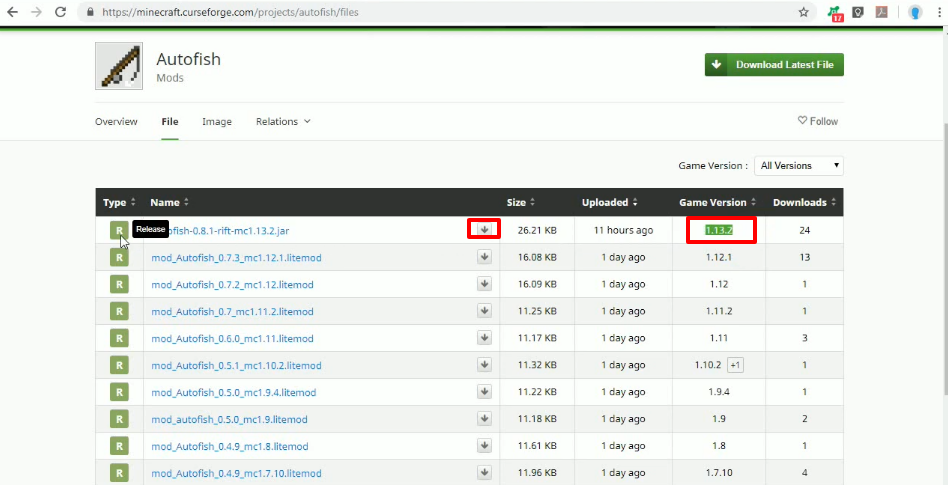Click the highlighted 1.13.2 game version cell

[x=719, y=230]
